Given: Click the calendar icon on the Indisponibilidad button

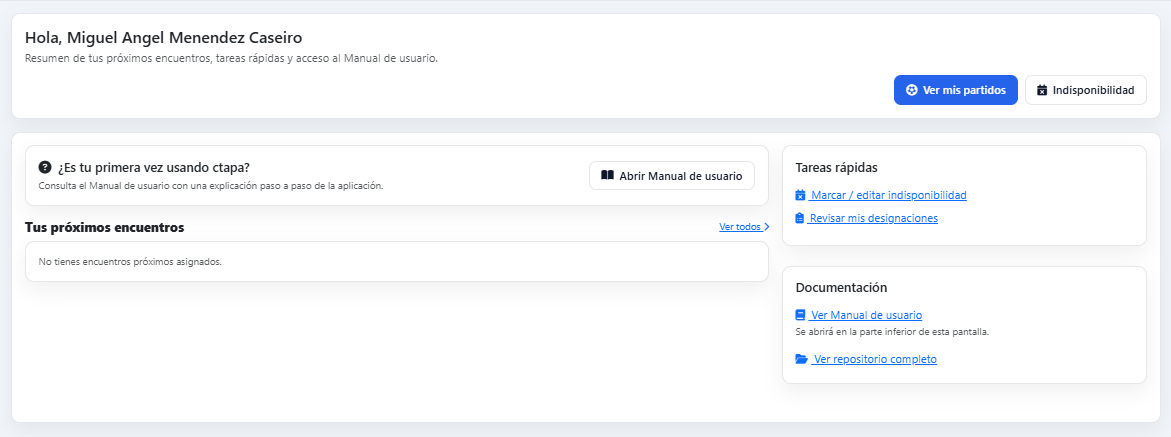Looking at the screenshot, I should coord(1042,90).
